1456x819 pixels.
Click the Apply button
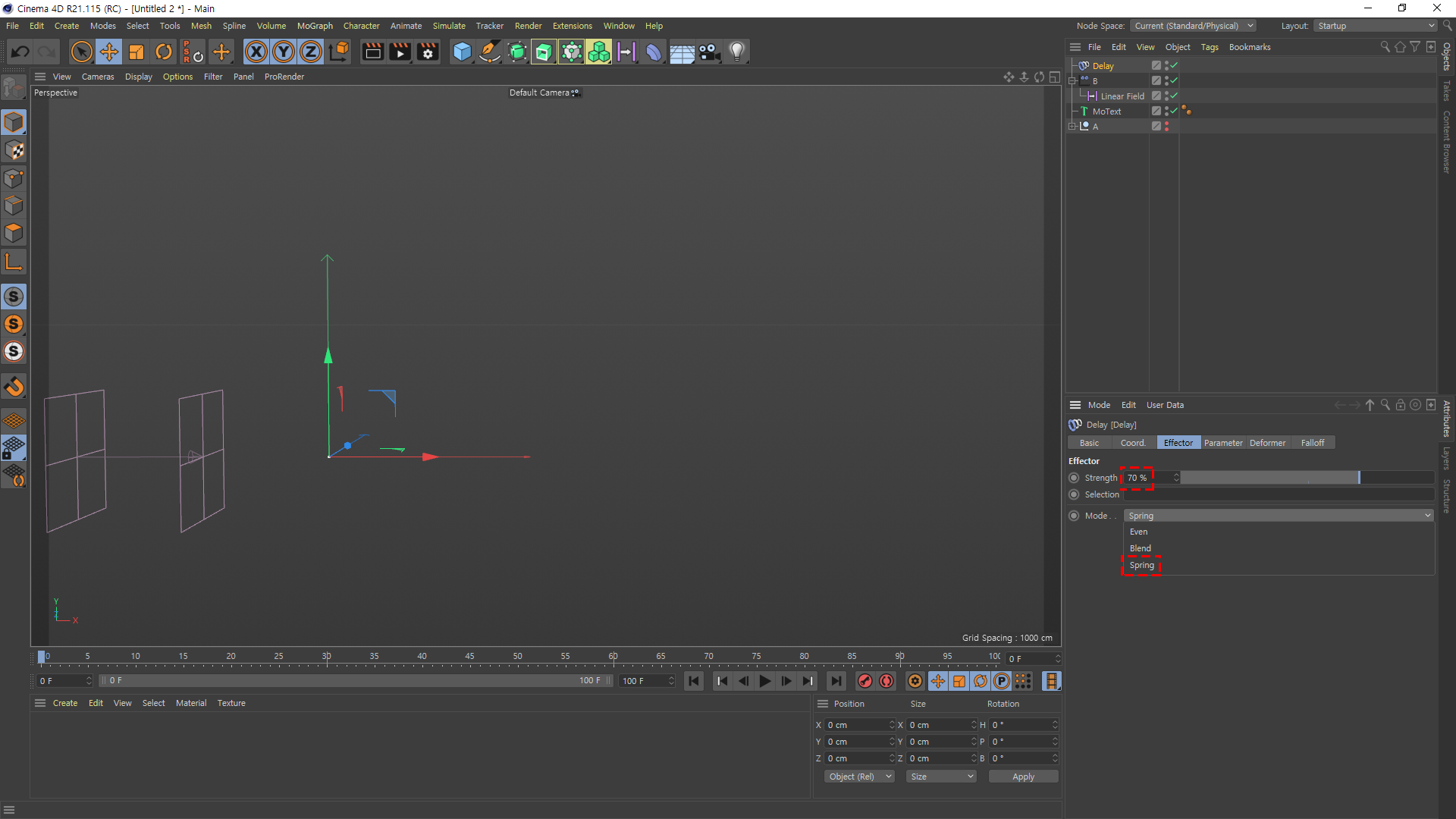(1023, 777)
